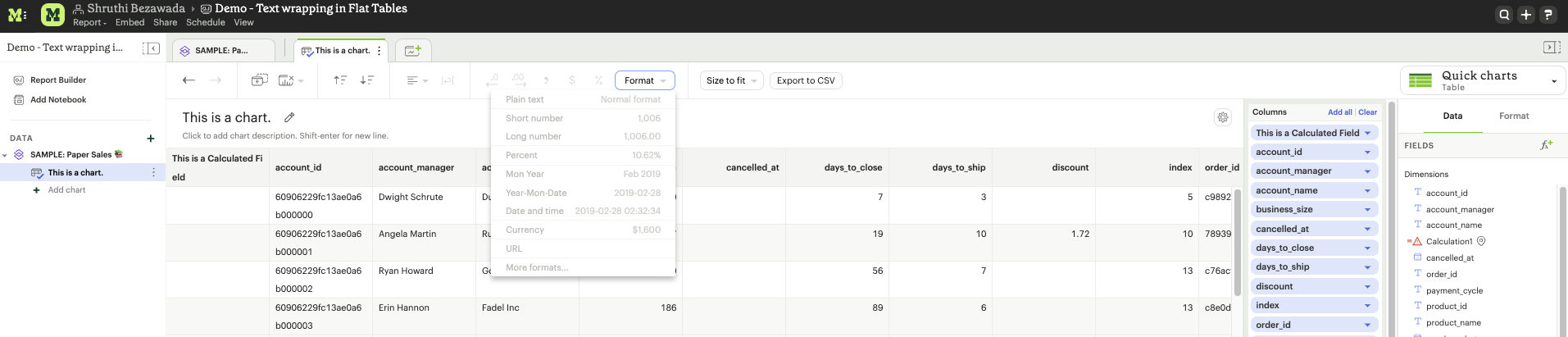The width and height of the screenshot is (1568, 337).
Task: Switch to the Format tab in right panel
Action: 1513,116
